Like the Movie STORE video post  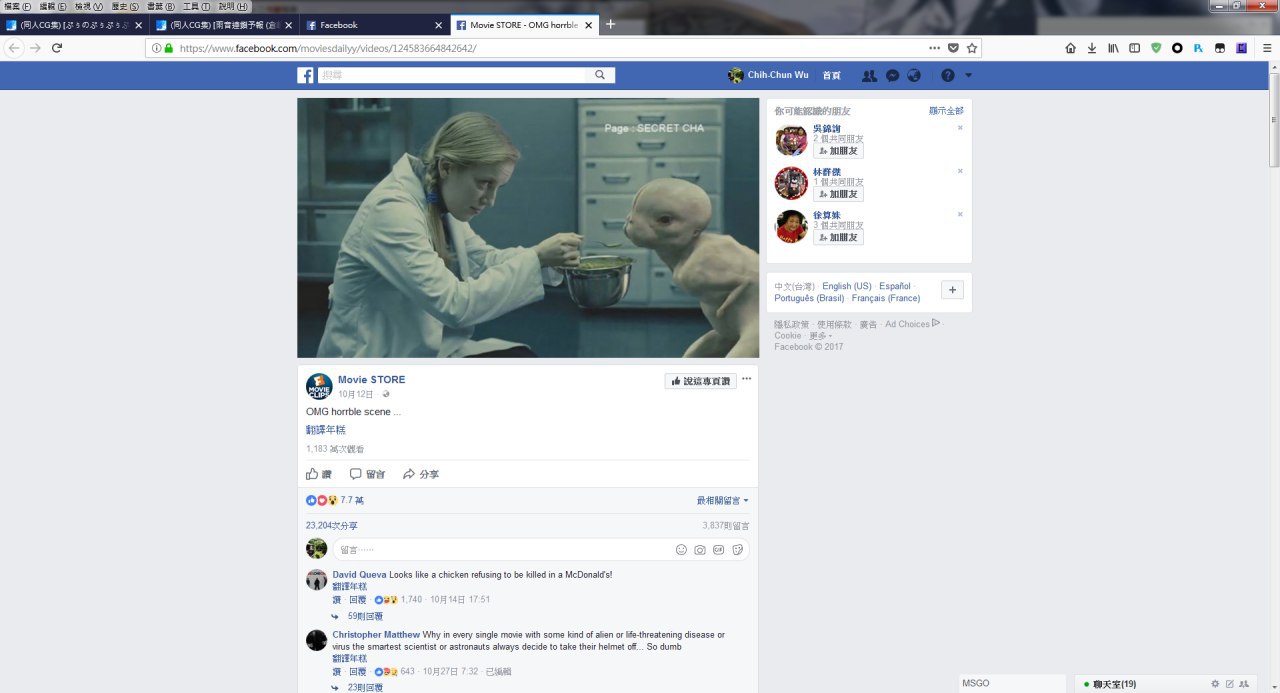(319, 474)
